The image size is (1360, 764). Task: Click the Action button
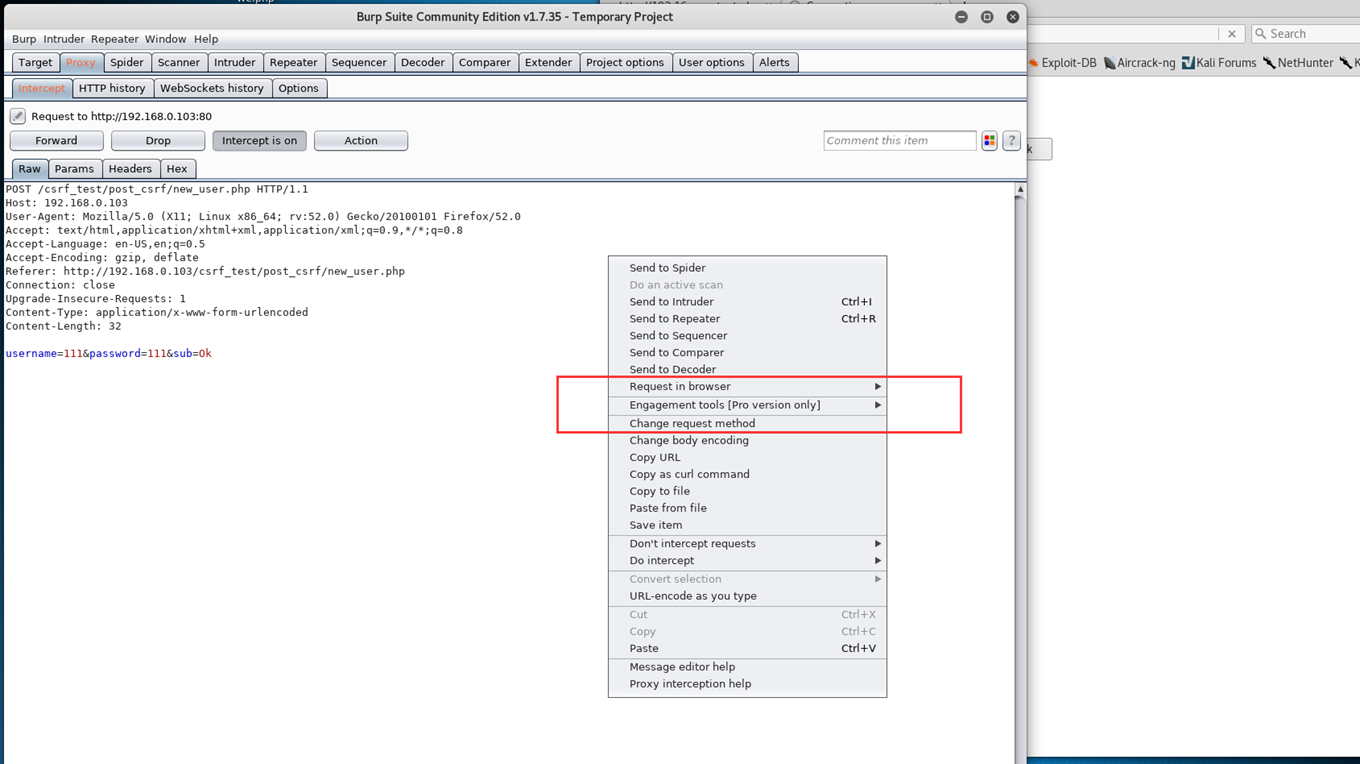[361, 141]
